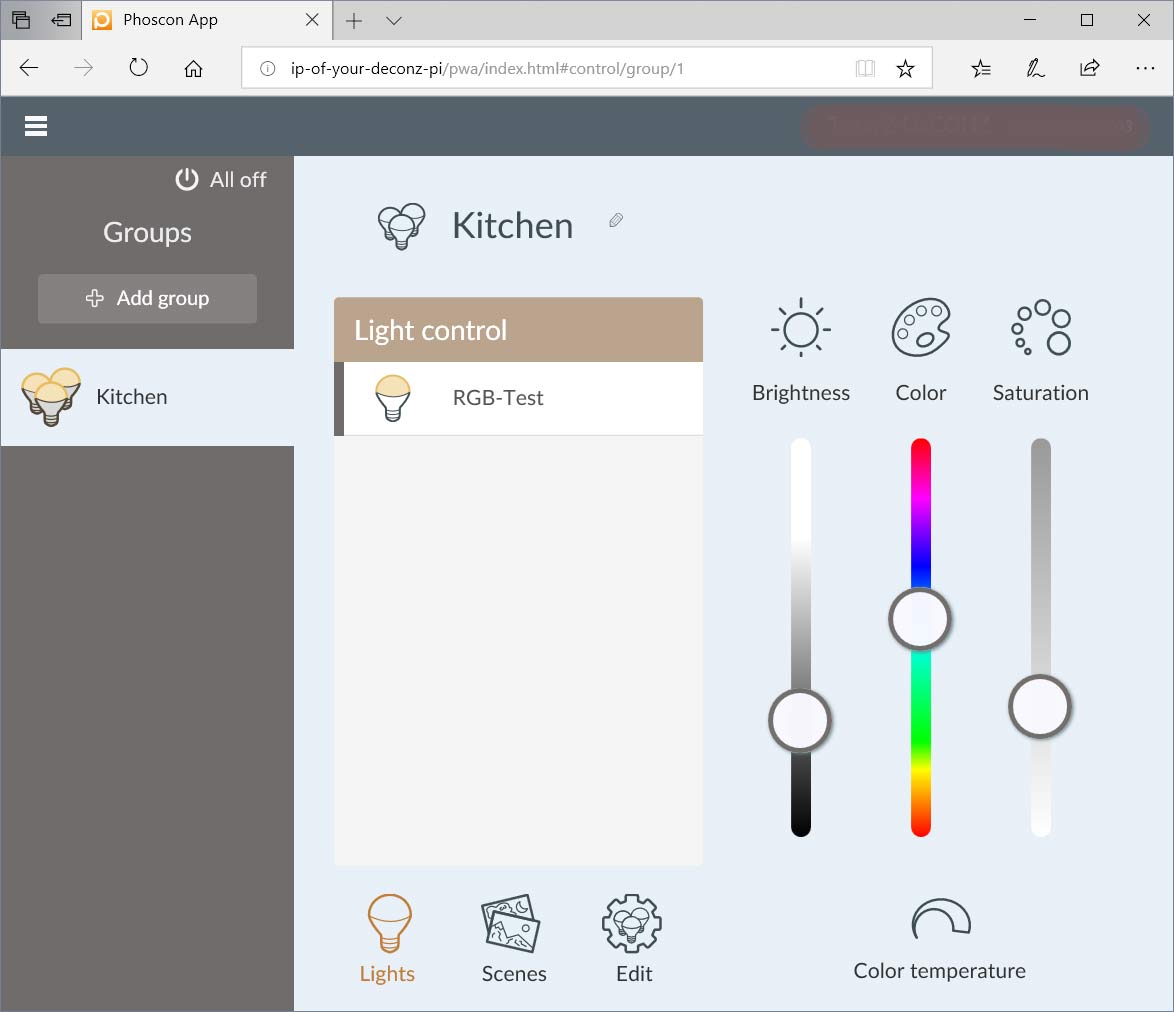The width and height of the screenshot is (1174, 1012).
Task: Click the tabs you've set aside icon
Action: click(x=21, y=20)
